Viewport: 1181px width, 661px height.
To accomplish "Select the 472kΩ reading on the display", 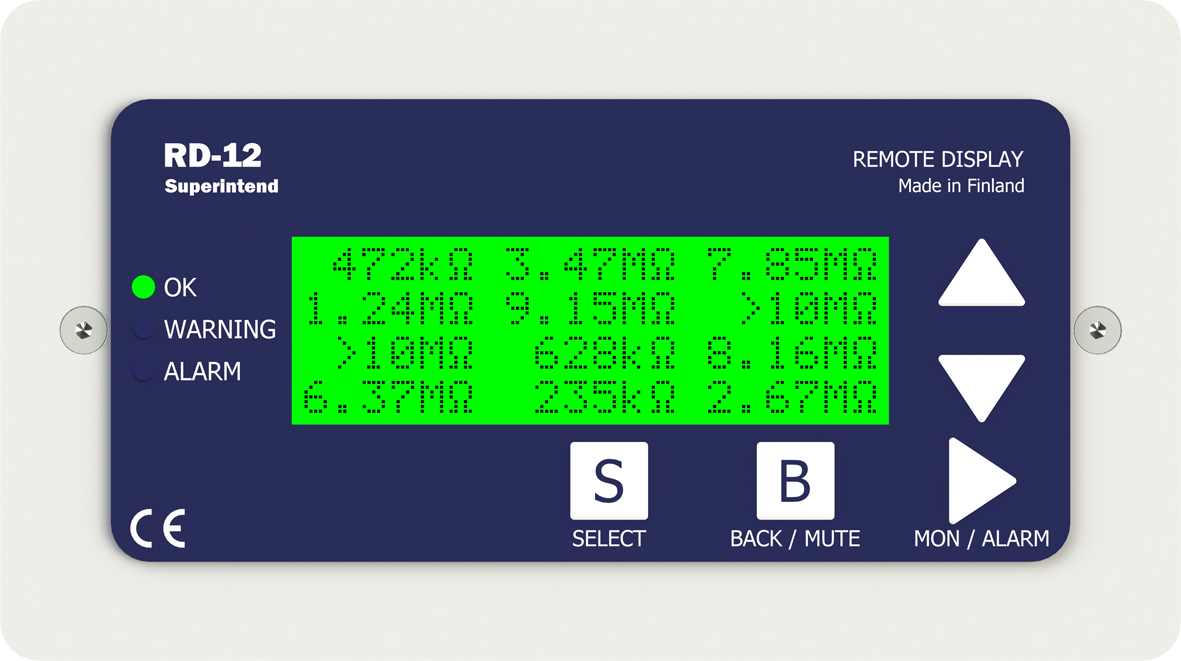I will pyautogui.click(x=402, y=266).
